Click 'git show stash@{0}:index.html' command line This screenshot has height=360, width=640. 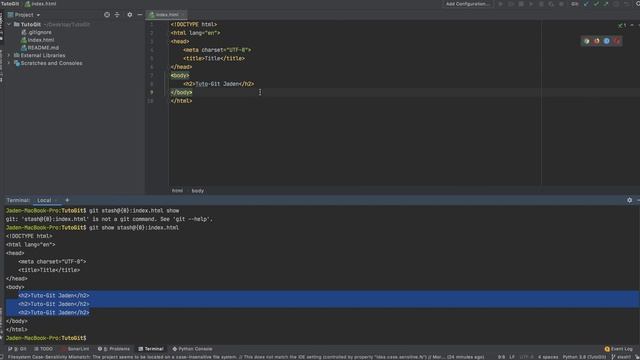(134, 228)
